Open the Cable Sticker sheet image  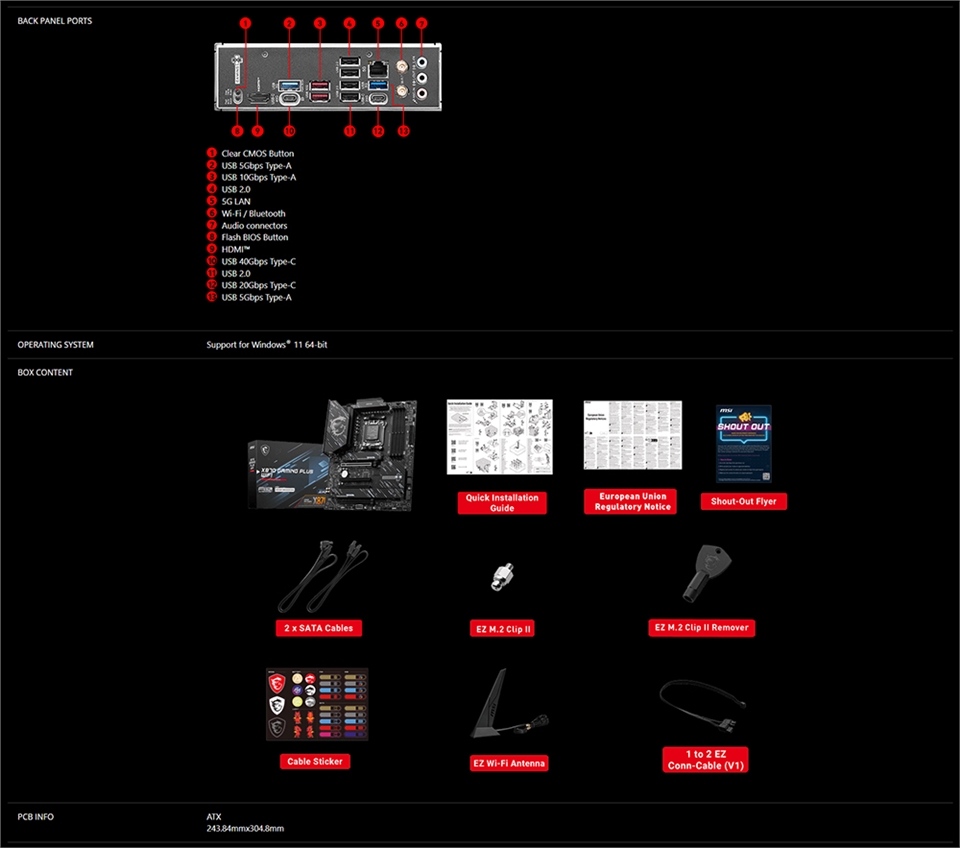click(317, 704)
